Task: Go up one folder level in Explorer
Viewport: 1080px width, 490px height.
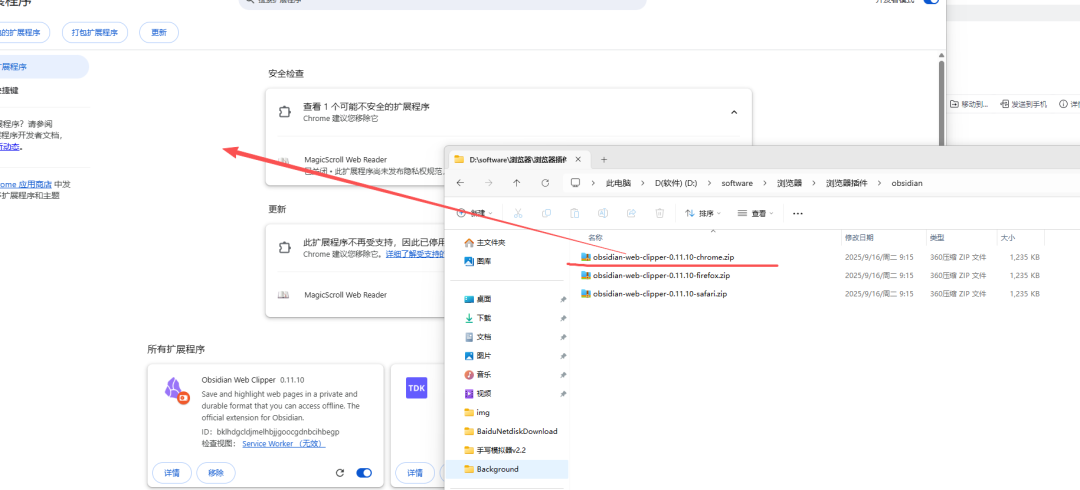Action: 516,183
